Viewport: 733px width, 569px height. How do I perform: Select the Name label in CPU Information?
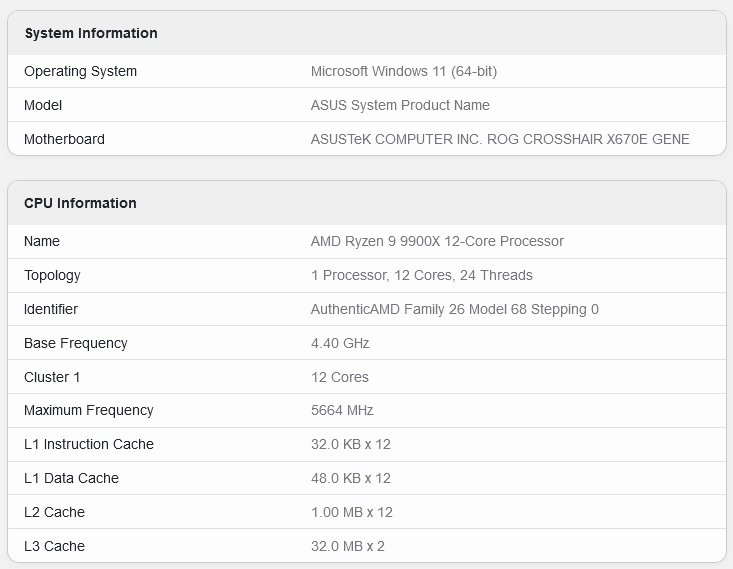pyautogui.click(x=42, y=241)
